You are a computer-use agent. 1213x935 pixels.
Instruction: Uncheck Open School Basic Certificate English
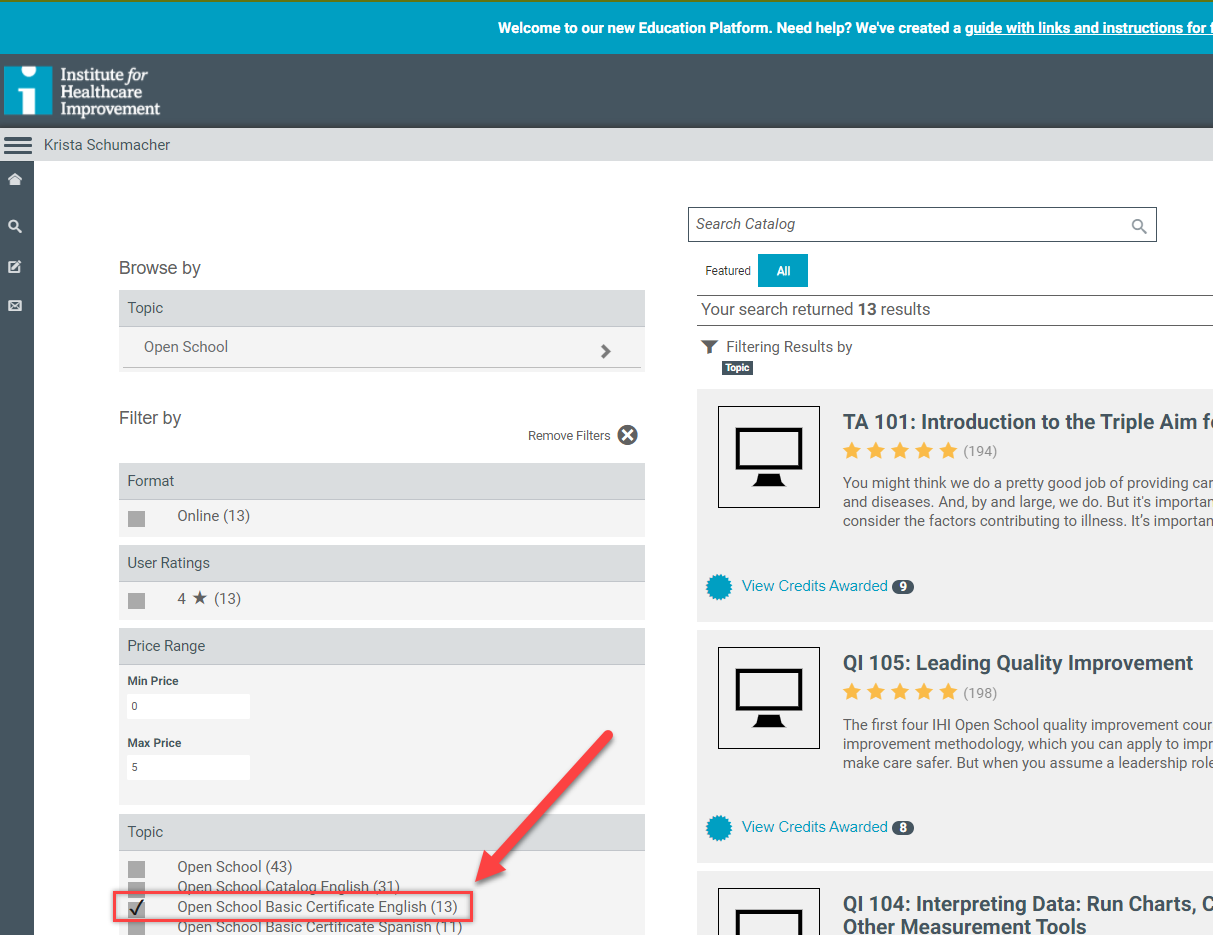[x=137, y=908]
